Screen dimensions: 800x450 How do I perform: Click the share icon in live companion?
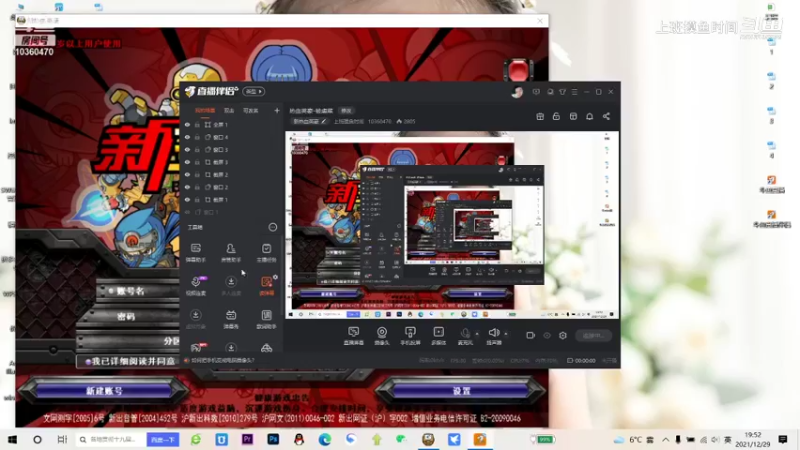(606, 116)
